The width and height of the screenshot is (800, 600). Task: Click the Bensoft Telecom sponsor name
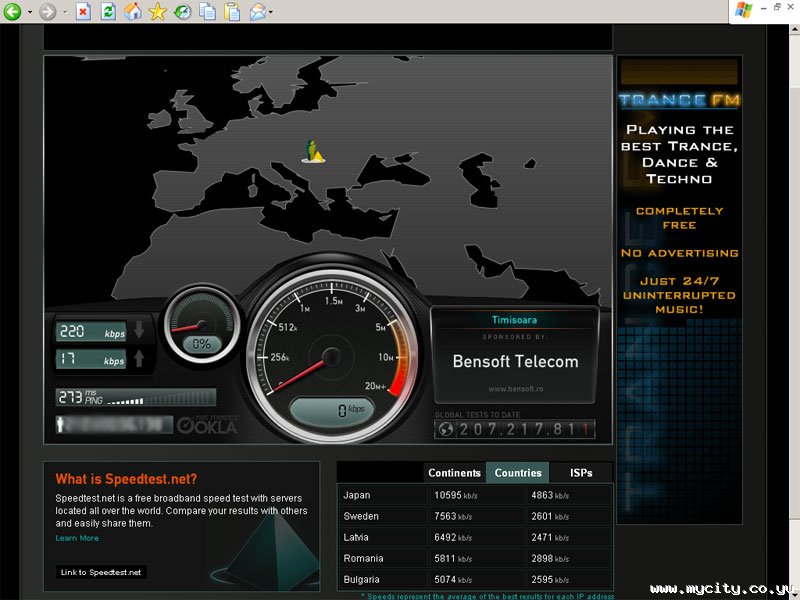pos(515,361)
